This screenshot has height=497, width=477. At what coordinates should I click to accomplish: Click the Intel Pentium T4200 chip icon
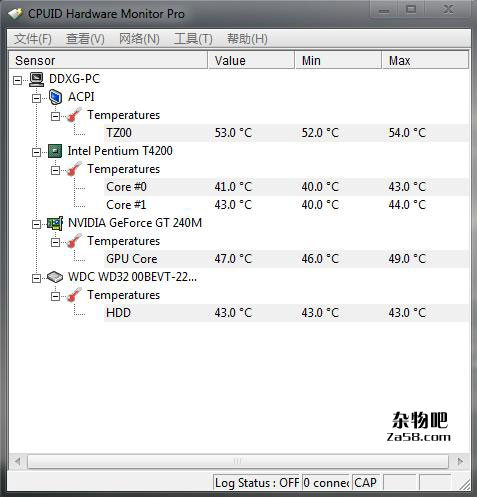pyautogui.click(x=55, y=151)
